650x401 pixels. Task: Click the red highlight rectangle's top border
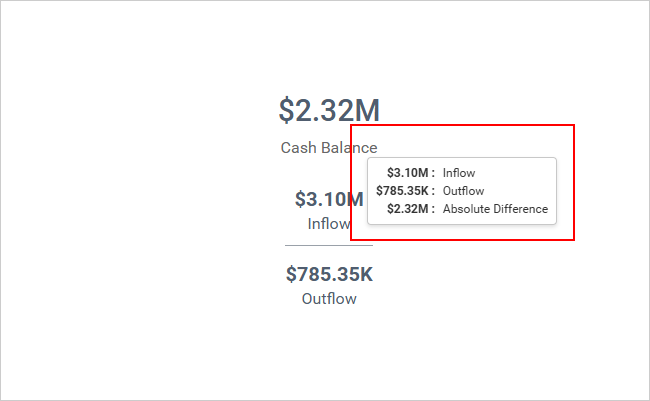462,126
